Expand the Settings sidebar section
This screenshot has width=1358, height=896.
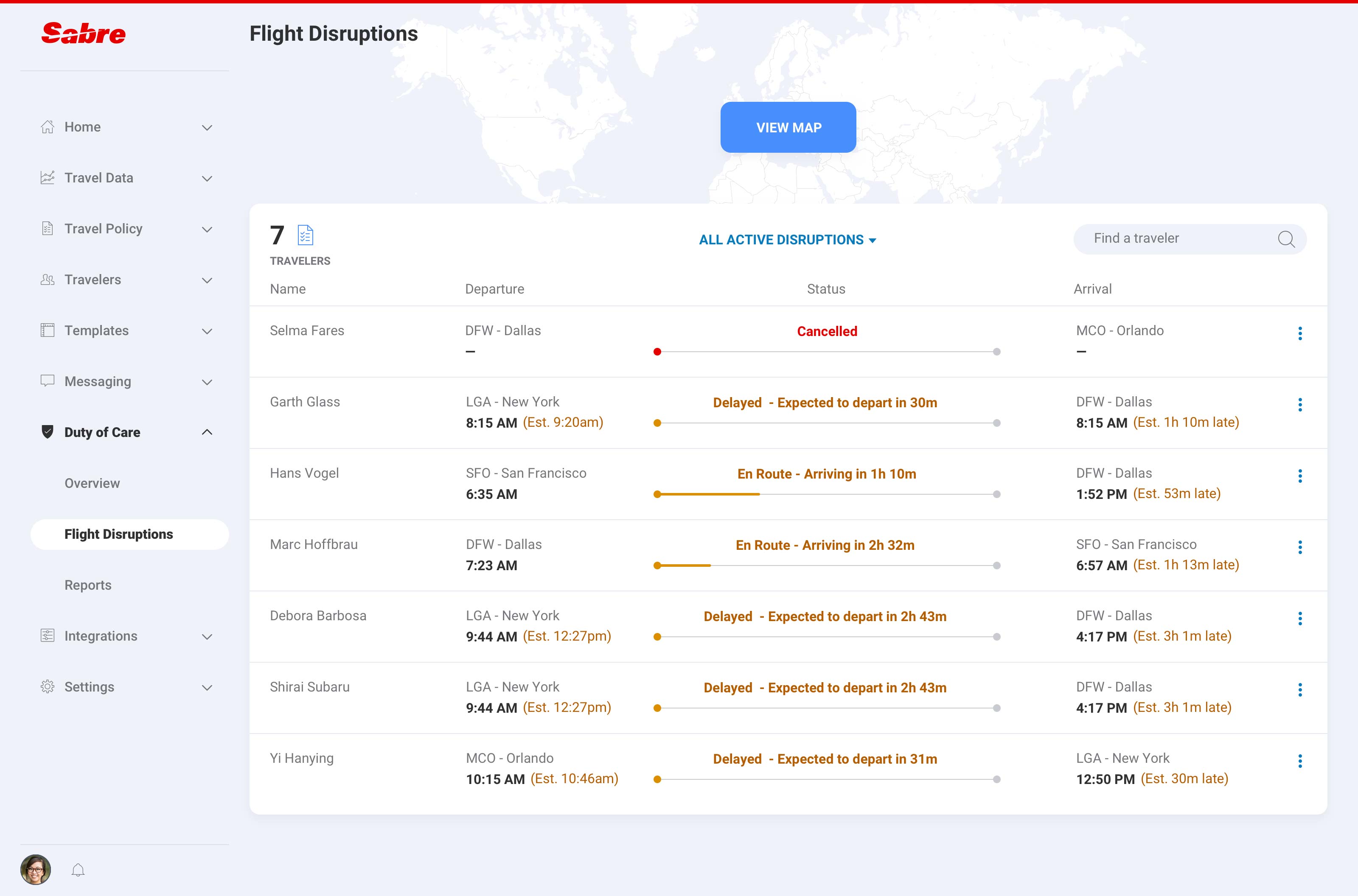[x=207, y=687]
